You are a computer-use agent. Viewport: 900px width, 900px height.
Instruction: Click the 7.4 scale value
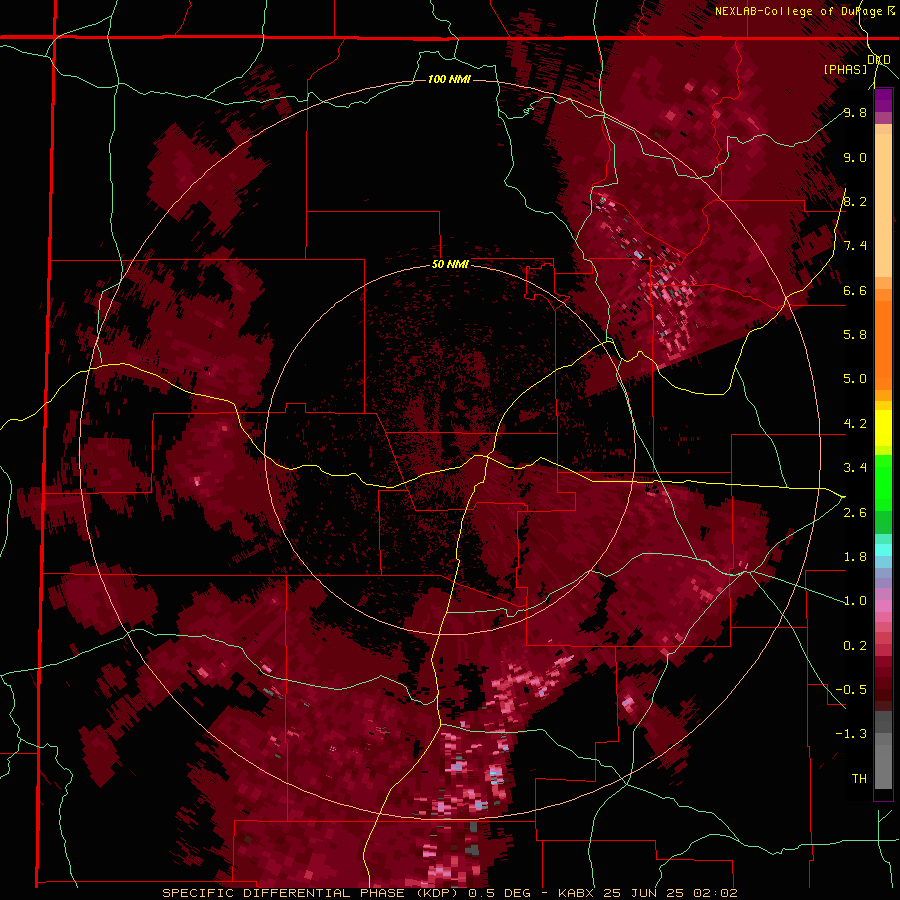[x=855, y=246]
